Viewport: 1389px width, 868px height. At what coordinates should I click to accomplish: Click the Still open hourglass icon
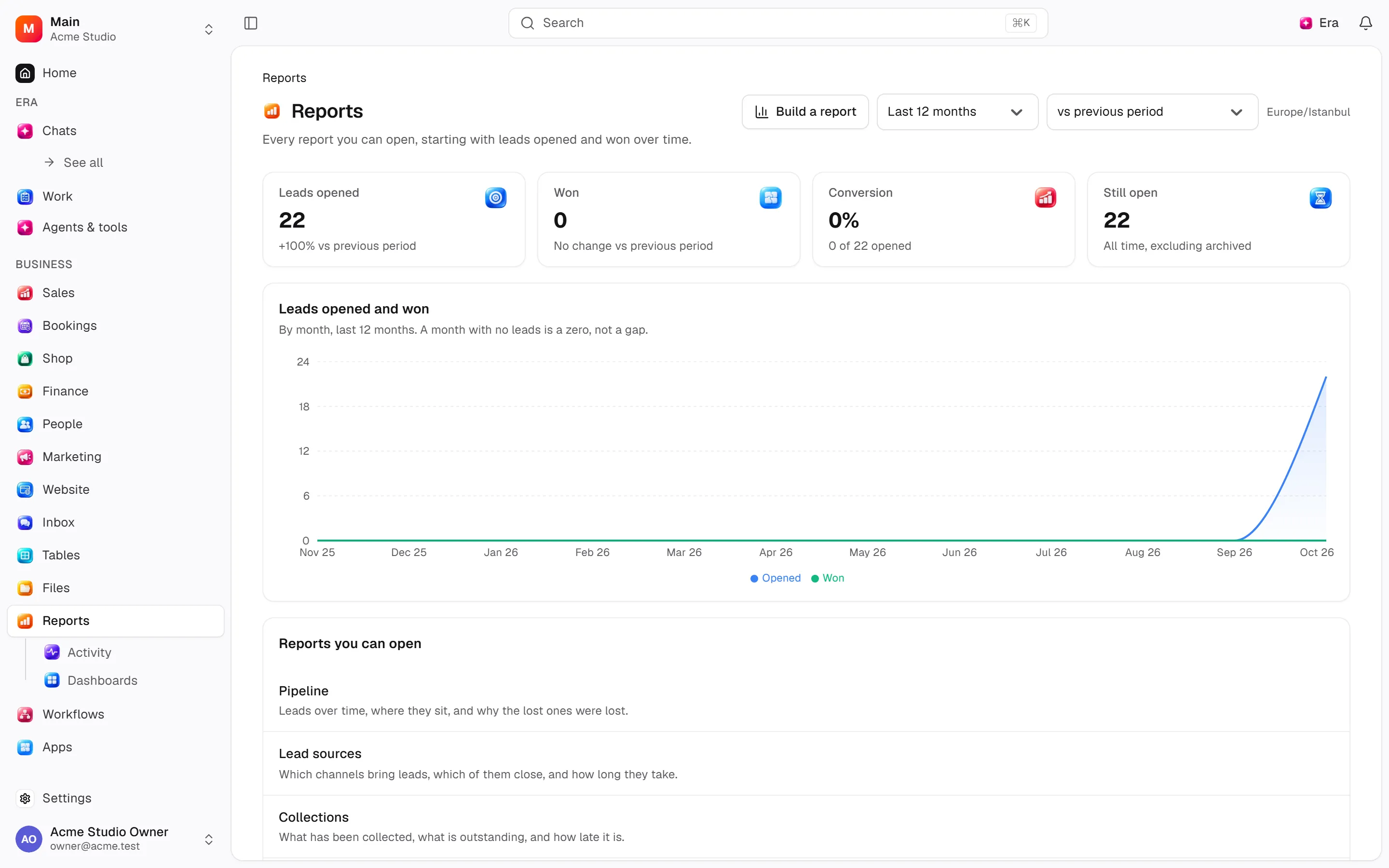point(1320,198)
